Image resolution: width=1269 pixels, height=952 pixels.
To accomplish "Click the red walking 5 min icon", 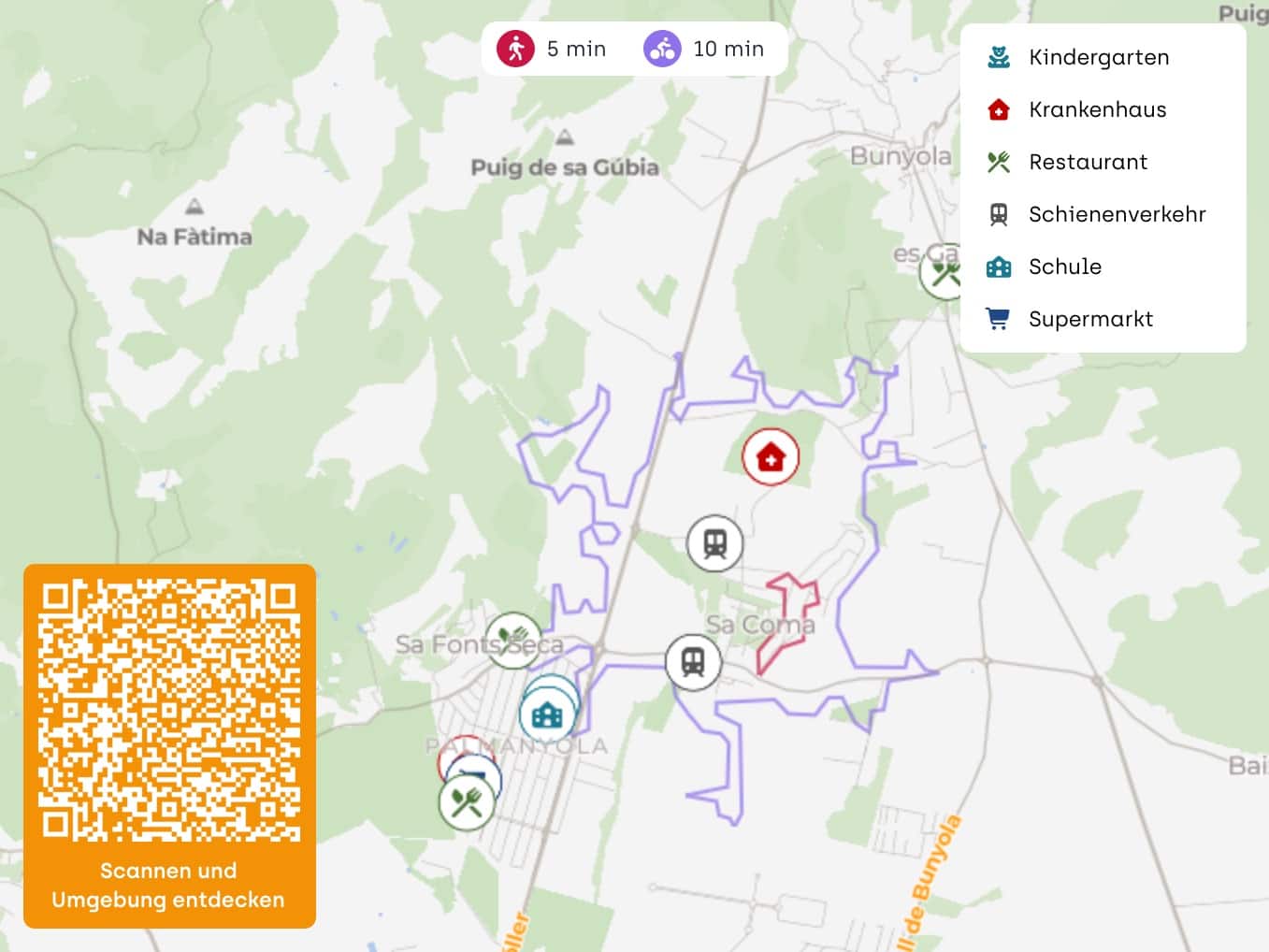I will [515, 49].
